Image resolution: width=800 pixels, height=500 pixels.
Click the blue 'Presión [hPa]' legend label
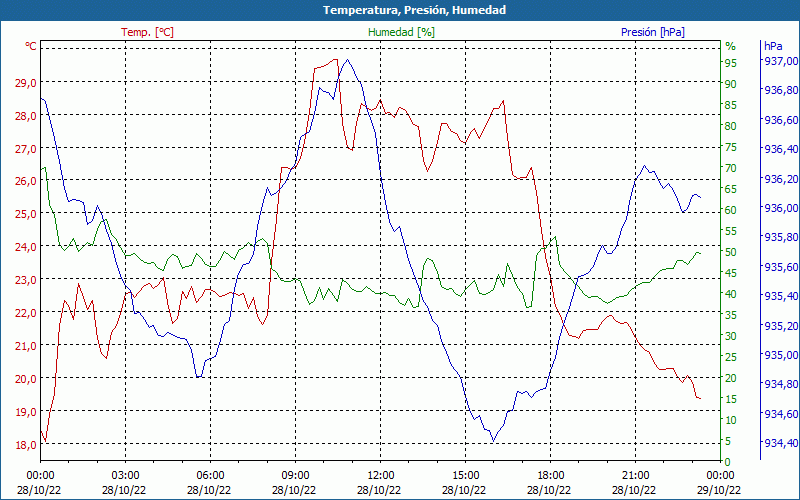coord(653,32)
